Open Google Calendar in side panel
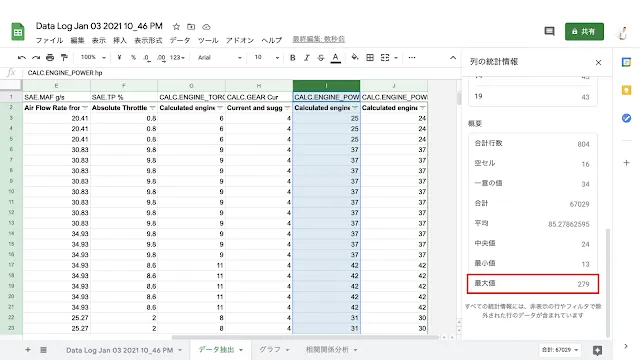Screen dimensions: 640x360 [x=626, y=62]
